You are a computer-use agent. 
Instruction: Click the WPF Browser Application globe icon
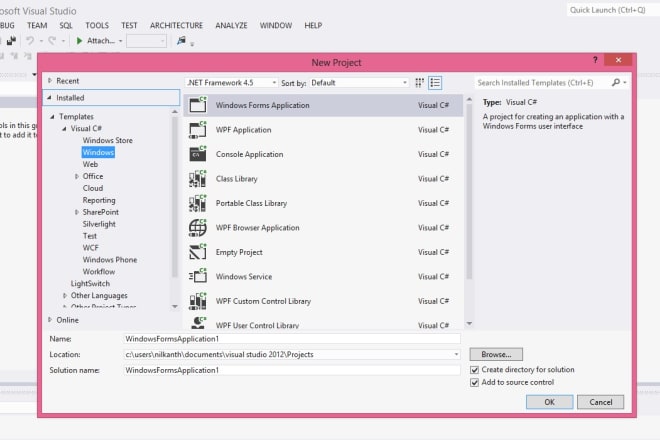coord(198,227)
